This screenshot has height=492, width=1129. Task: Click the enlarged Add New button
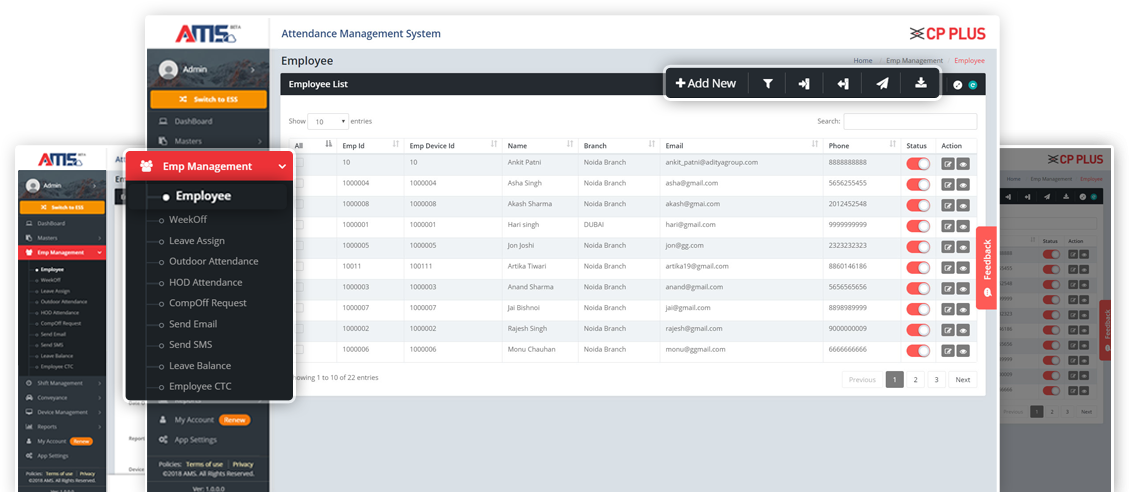click(x=706, y=84)
